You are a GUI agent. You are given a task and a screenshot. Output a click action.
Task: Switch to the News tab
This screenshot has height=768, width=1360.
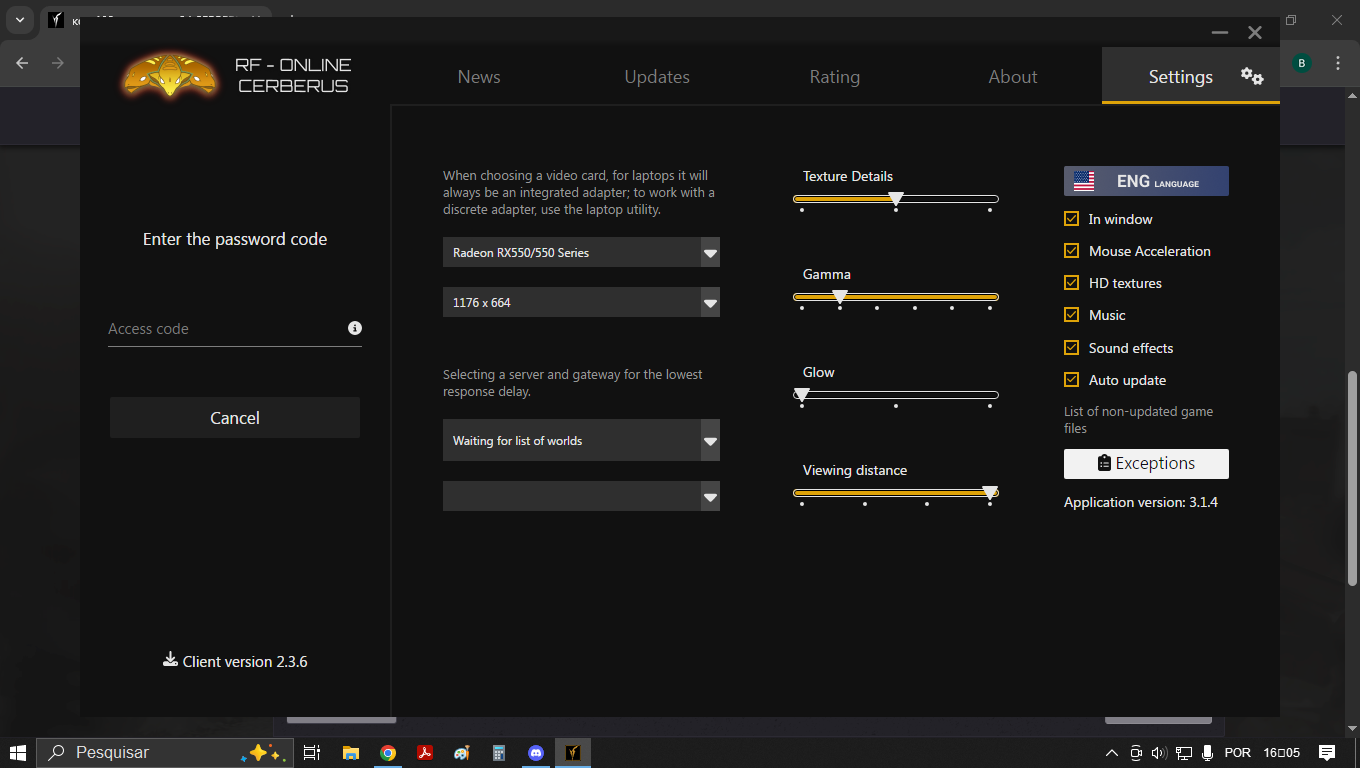point(479,77)
